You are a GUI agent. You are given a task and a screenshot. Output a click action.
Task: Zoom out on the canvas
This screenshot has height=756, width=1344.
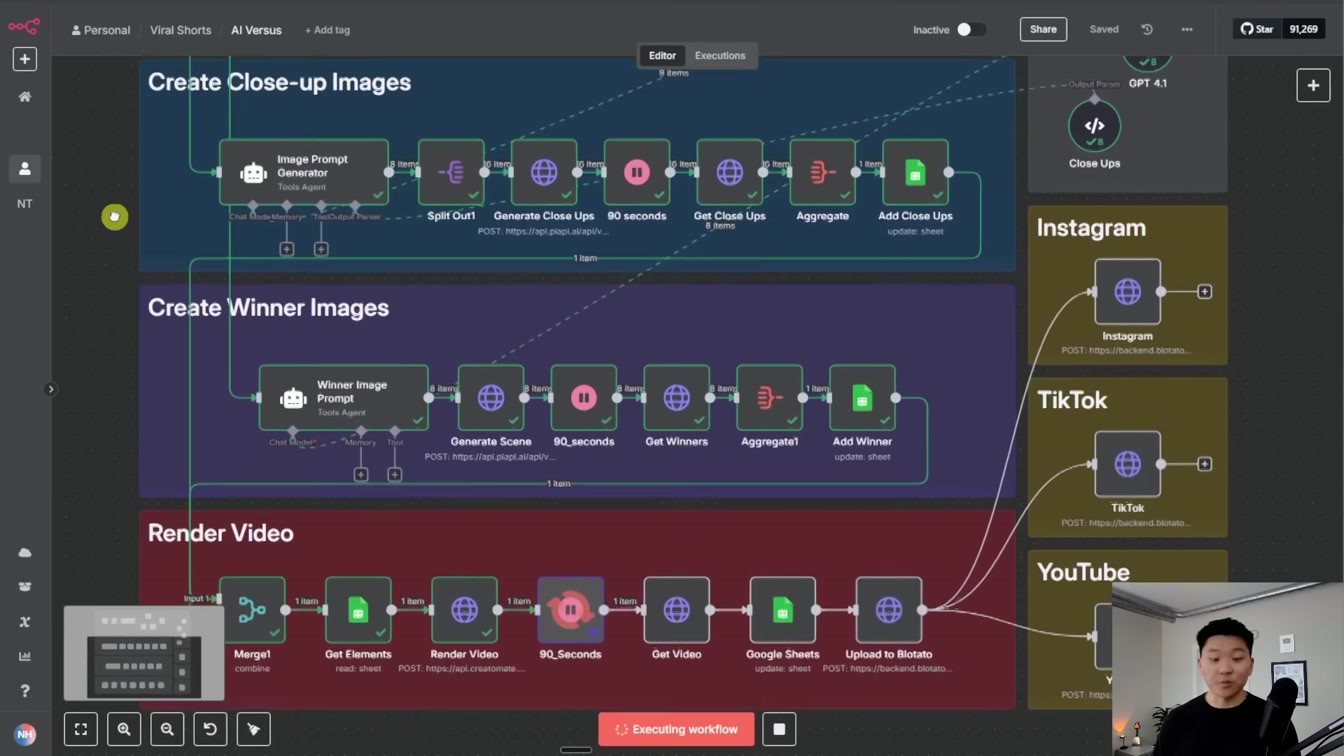pos(167,729)
